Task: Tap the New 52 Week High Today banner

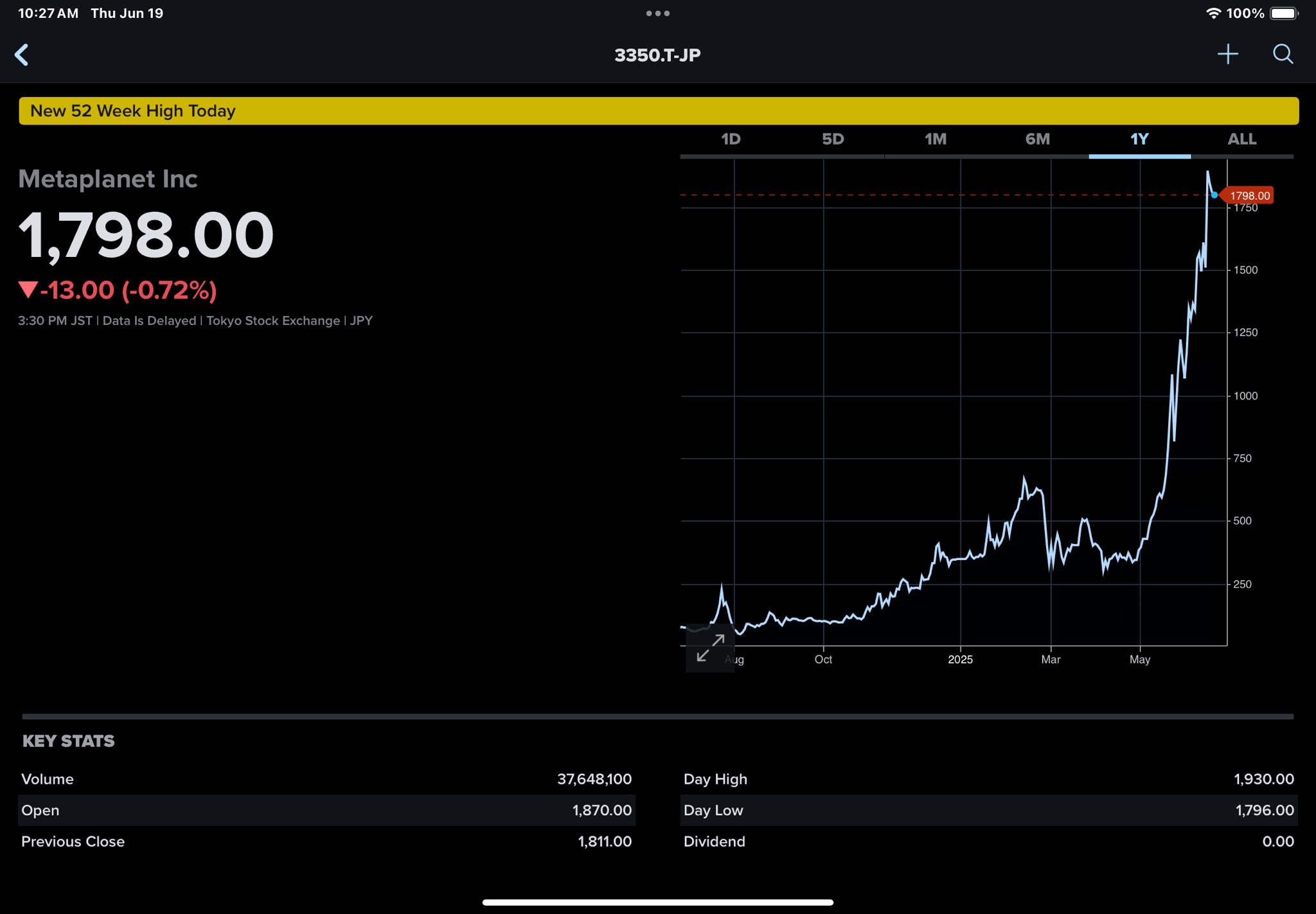Action: (659, 111)
